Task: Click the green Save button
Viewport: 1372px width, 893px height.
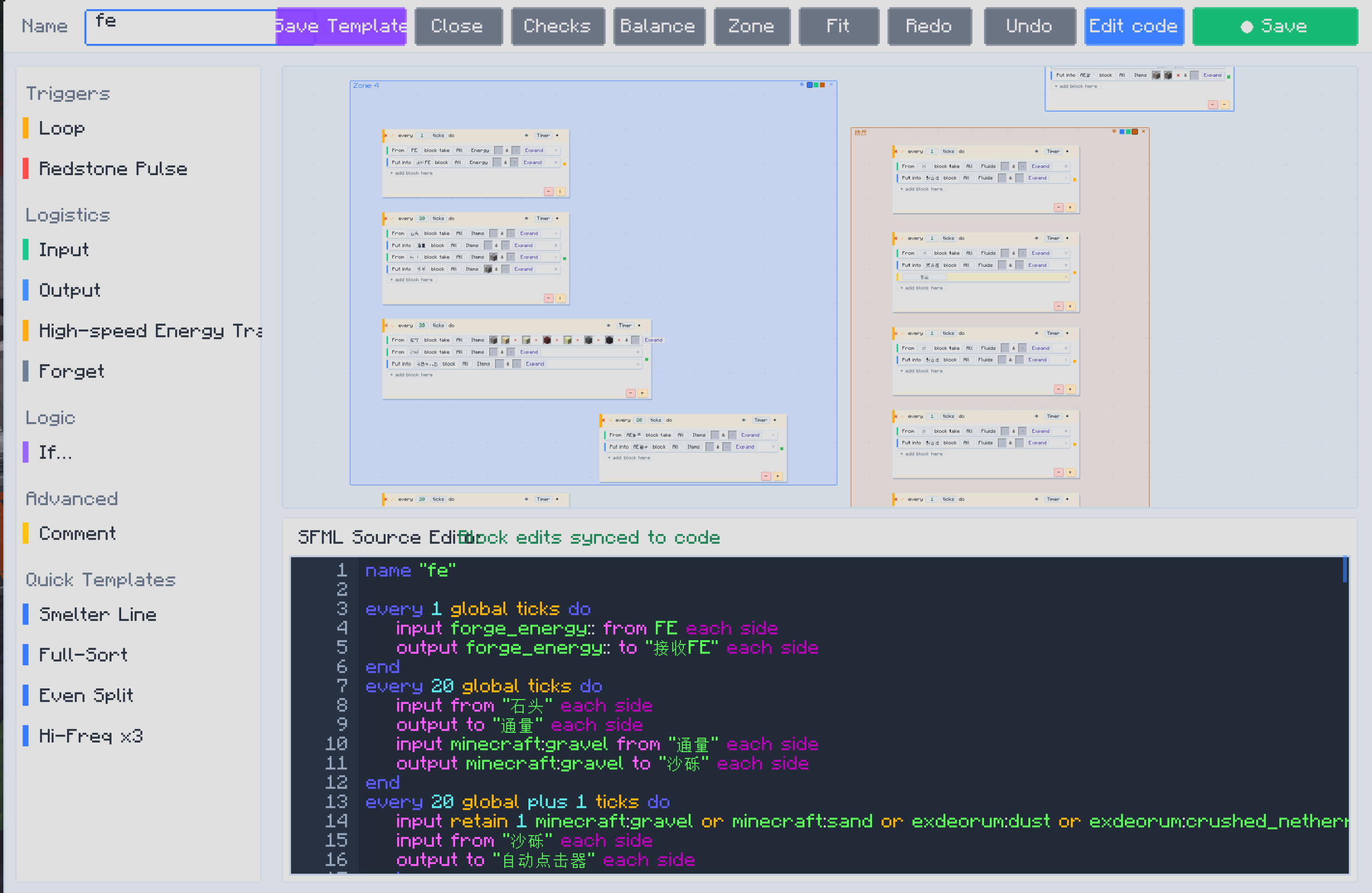Action: coord(1274,26)
